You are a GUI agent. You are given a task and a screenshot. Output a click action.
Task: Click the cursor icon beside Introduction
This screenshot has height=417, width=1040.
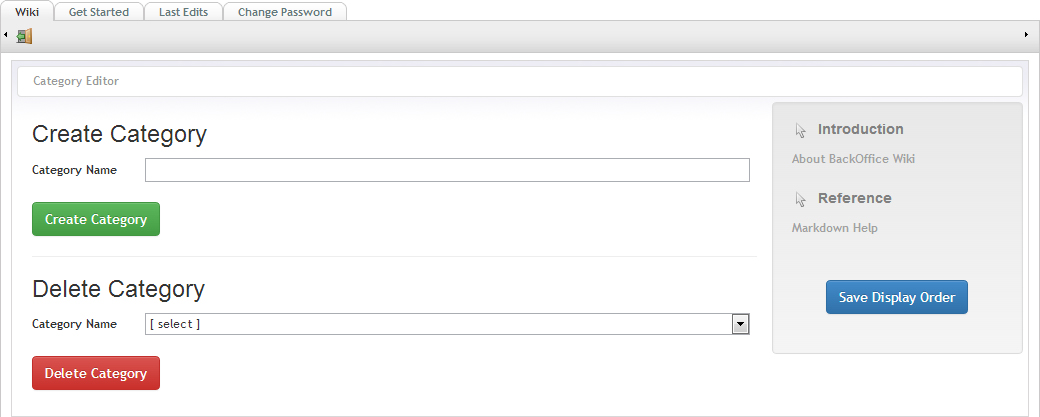(x=801, y=130)
